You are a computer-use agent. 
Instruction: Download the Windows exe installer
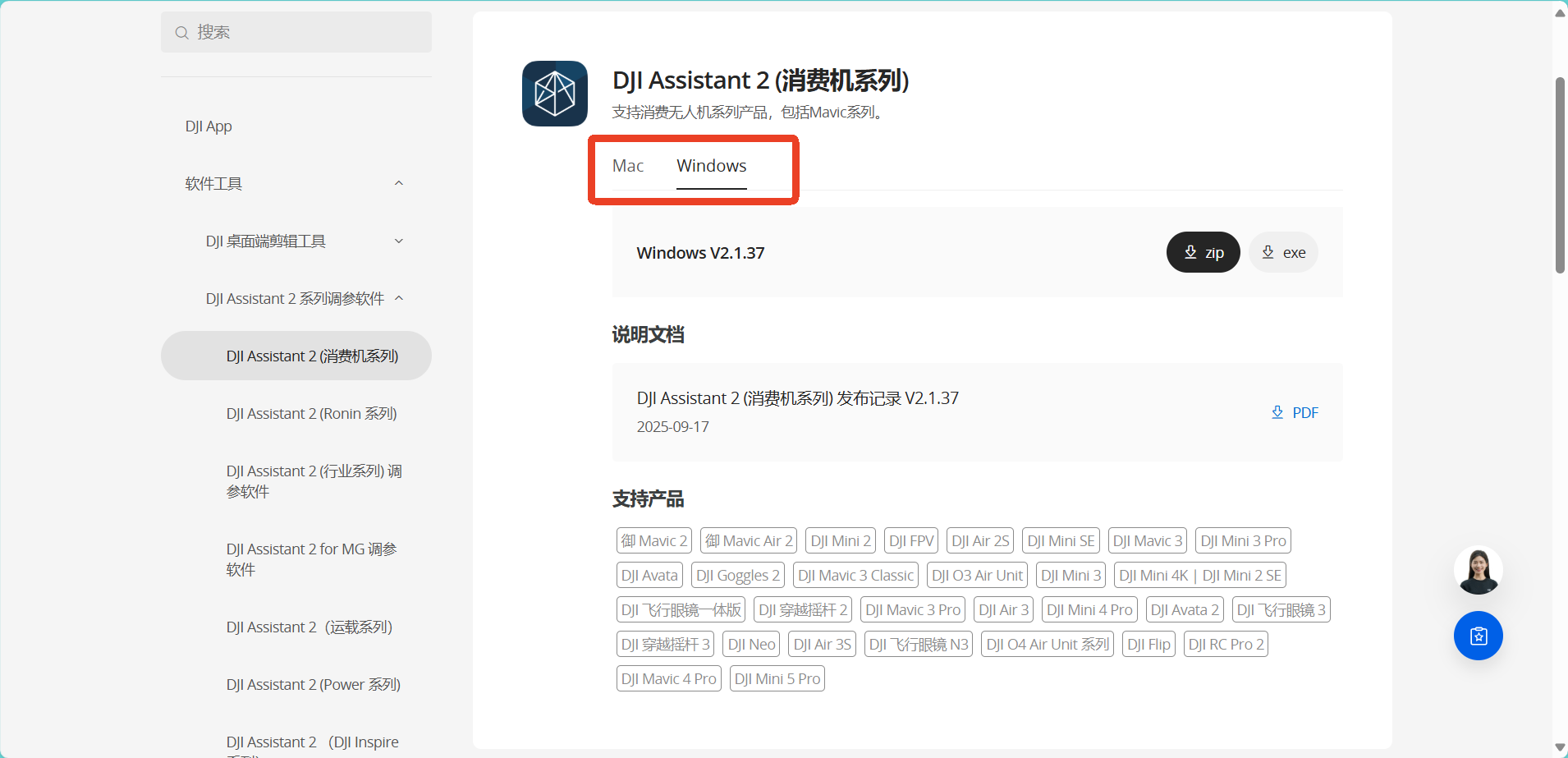coord(1283,253)
